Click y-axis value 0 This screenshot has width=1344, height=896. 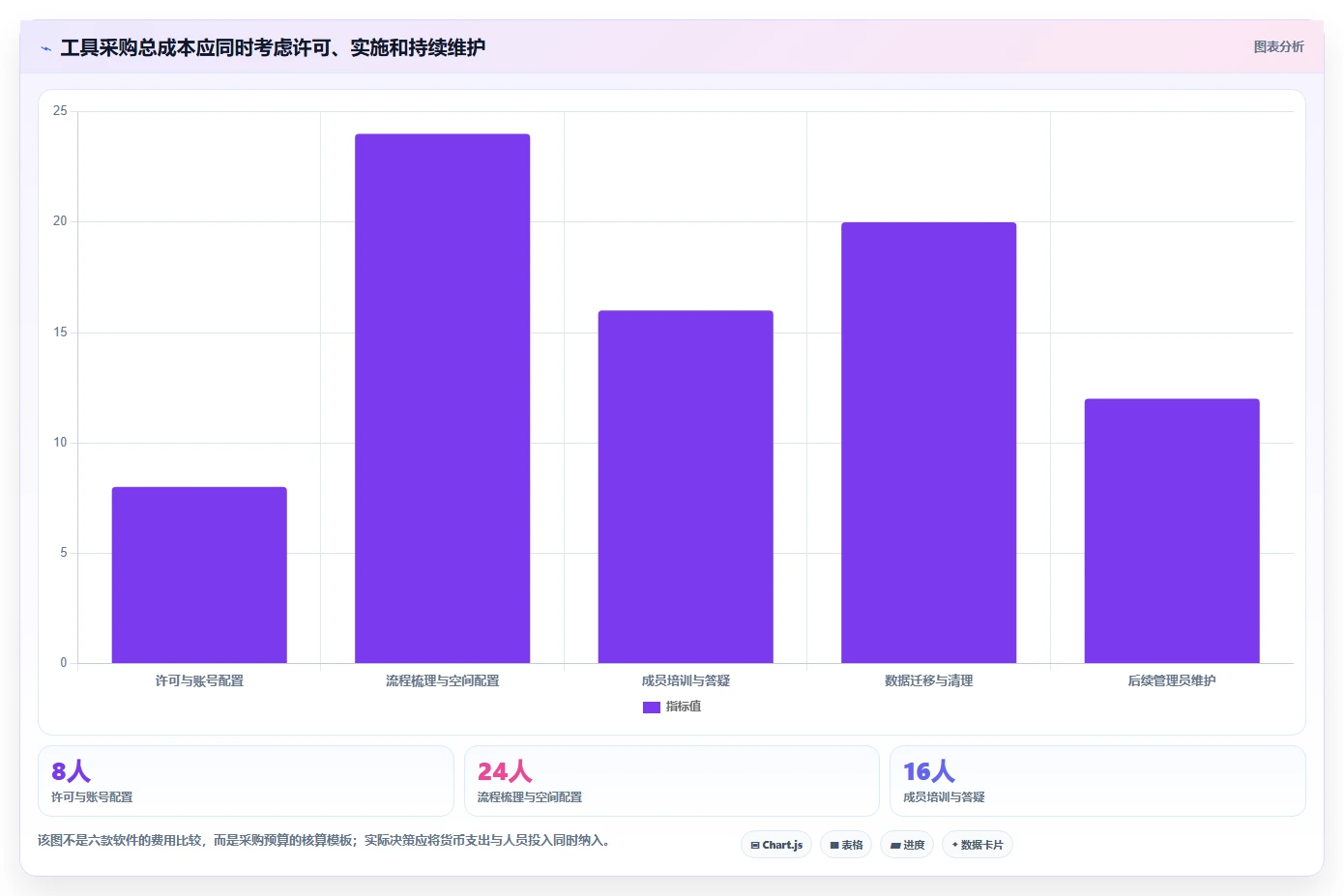tap(64, 663)
